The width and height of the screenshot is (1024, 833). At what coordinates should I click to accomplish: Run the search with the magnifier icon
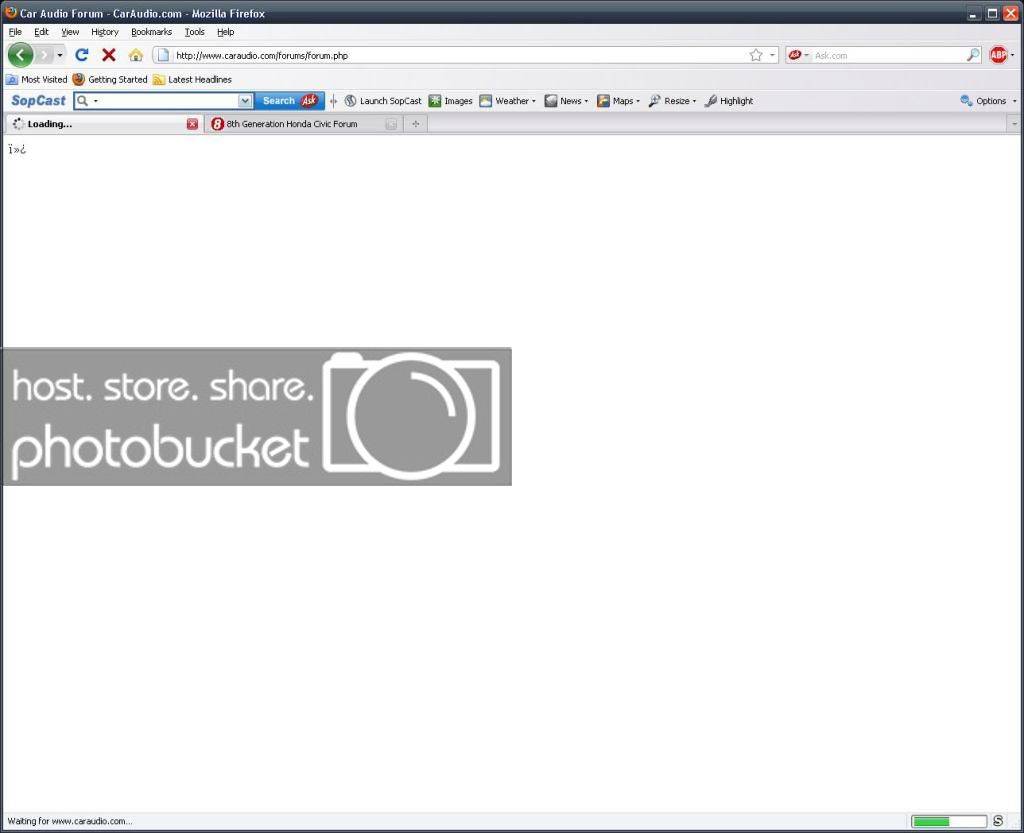973,55
